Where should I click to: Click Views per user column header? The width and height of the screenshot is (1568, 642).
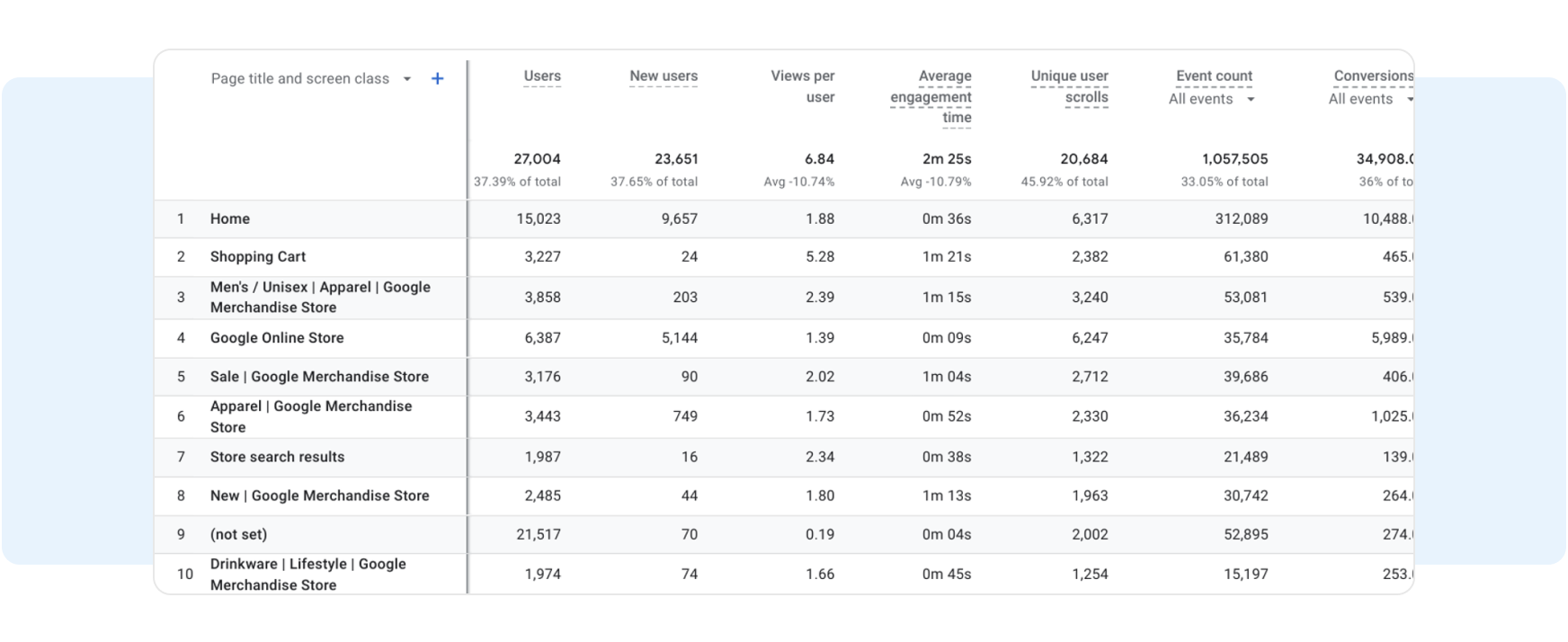[x=802, y=86]
